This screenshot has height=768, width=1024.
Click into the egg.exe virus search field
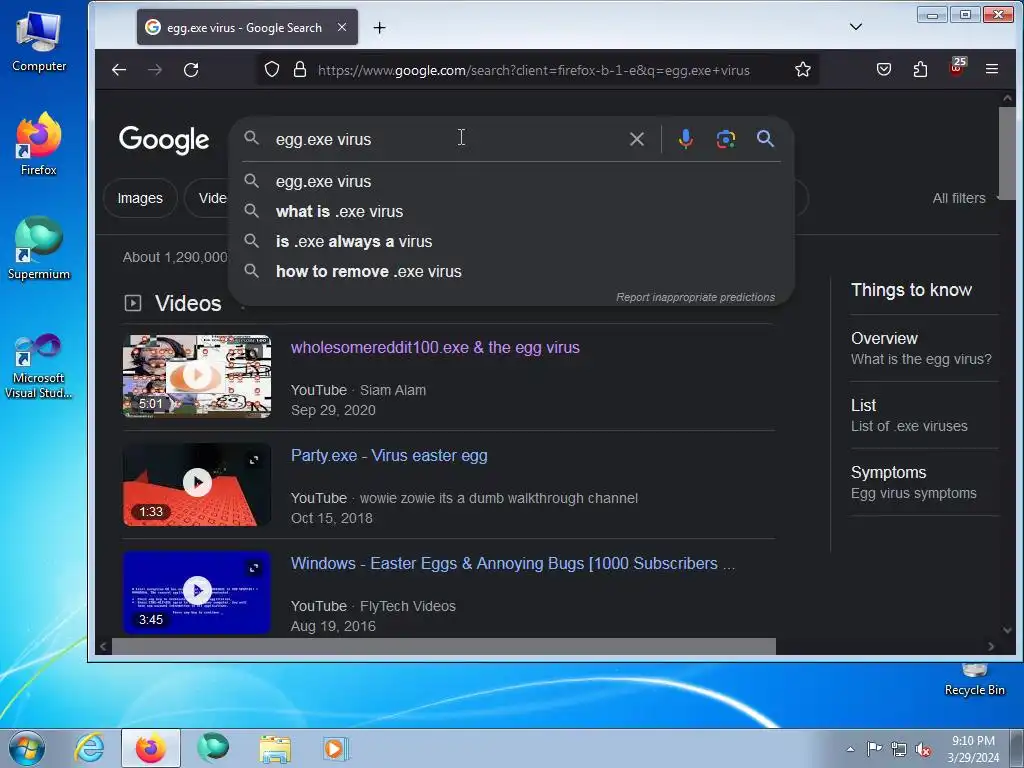444,139
